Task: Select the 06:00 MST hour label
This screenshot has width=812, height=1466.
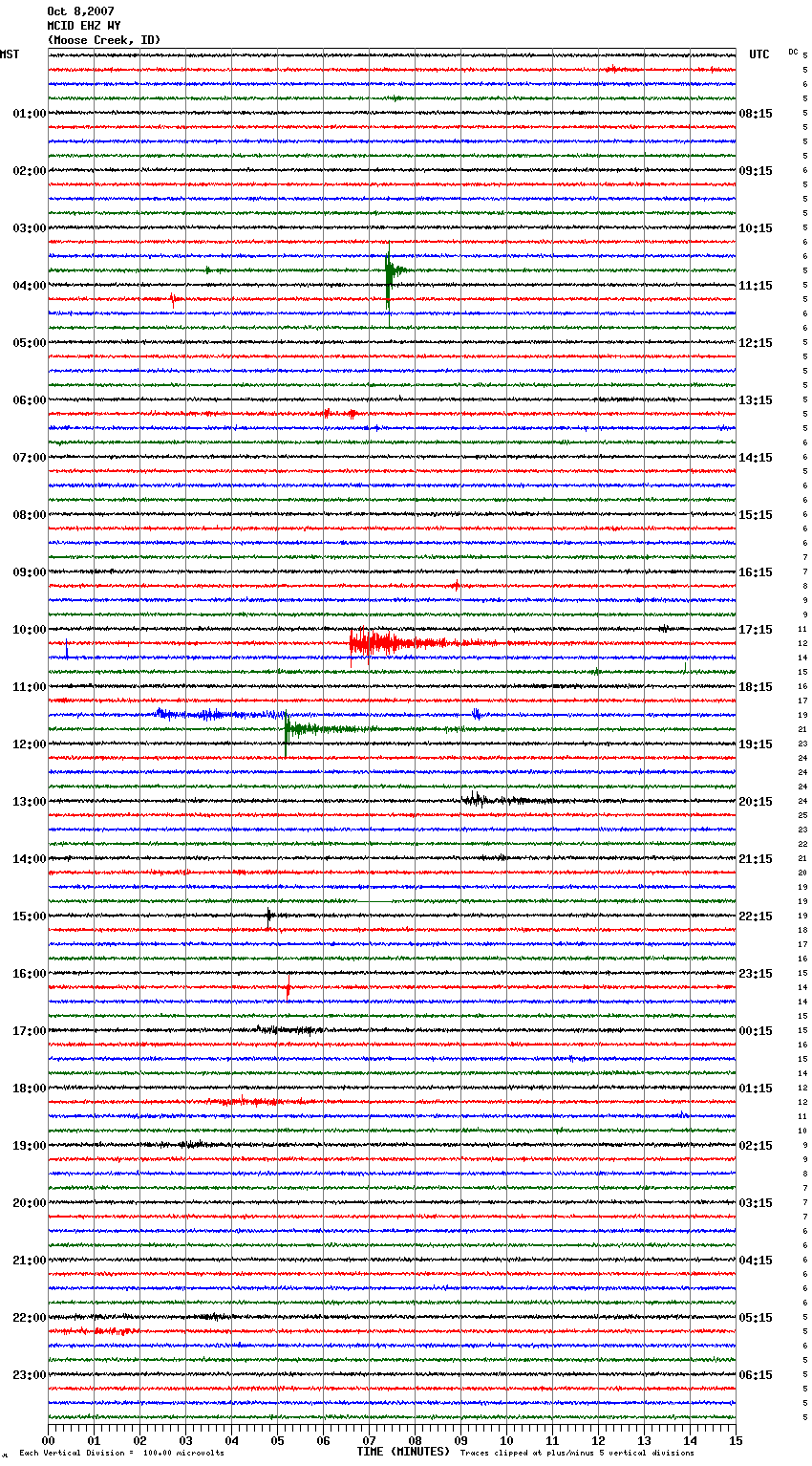Action: (30, 400)
